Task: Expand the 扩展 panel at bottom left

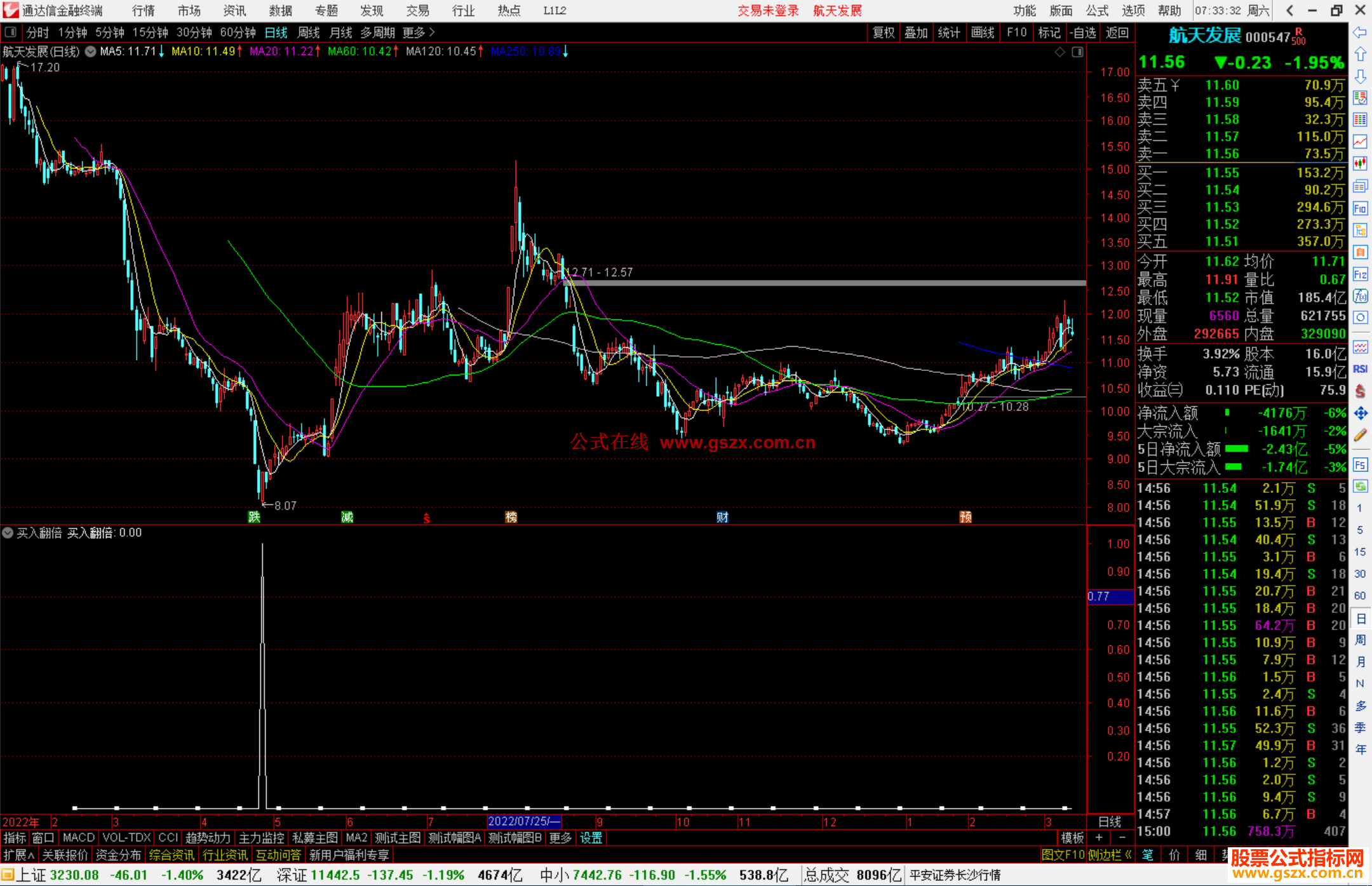Action: coord(18,855)
